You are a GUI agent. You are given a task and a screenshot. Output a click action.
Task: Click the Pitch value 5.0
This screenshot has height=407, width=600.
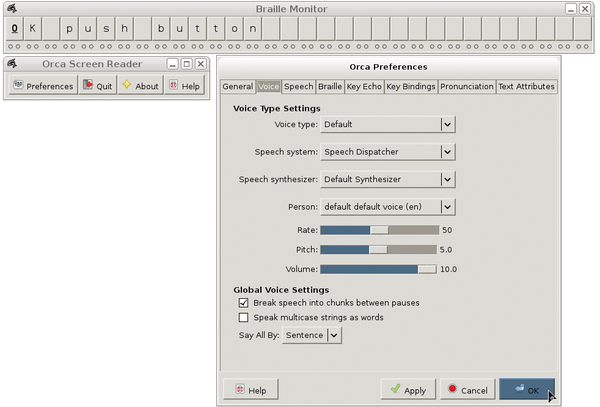tap(446, 250)
